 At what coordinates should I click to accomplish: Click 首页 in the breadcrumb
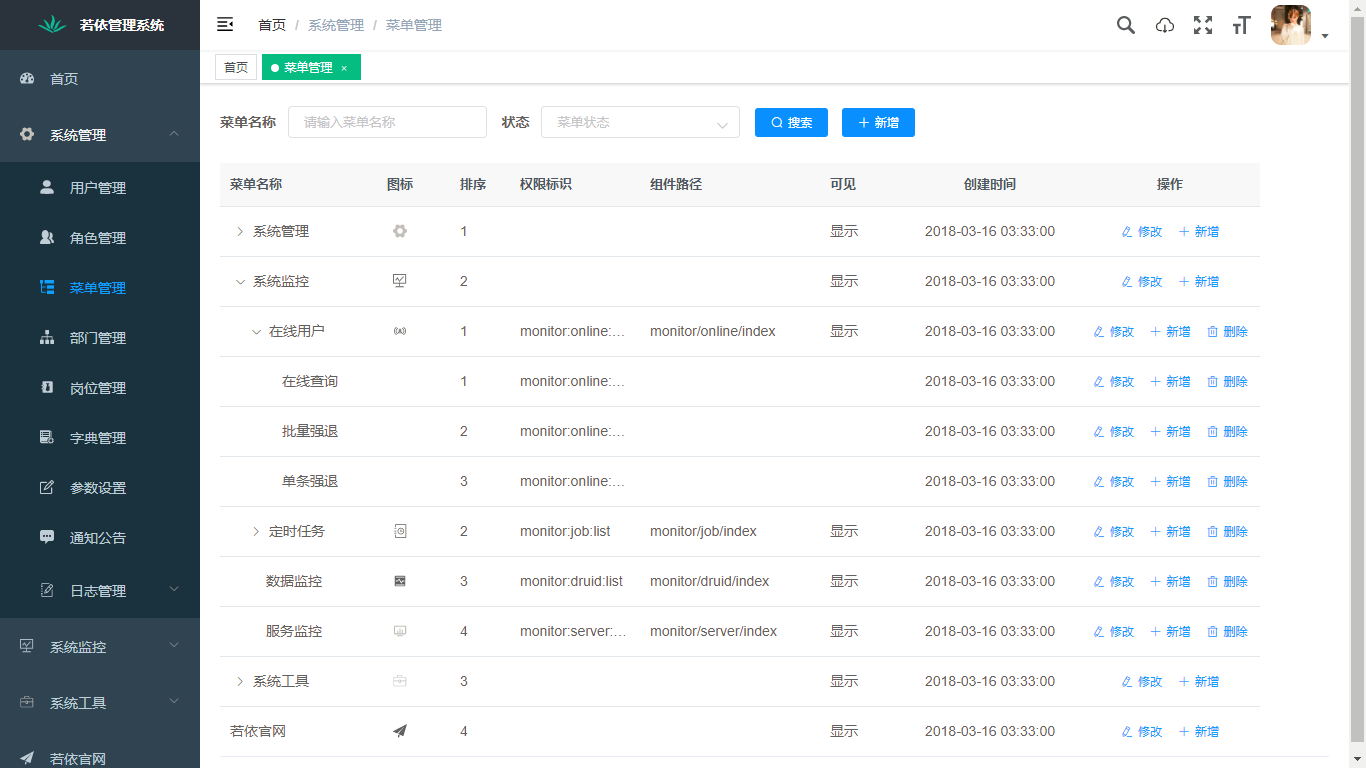tap(272, 25)
